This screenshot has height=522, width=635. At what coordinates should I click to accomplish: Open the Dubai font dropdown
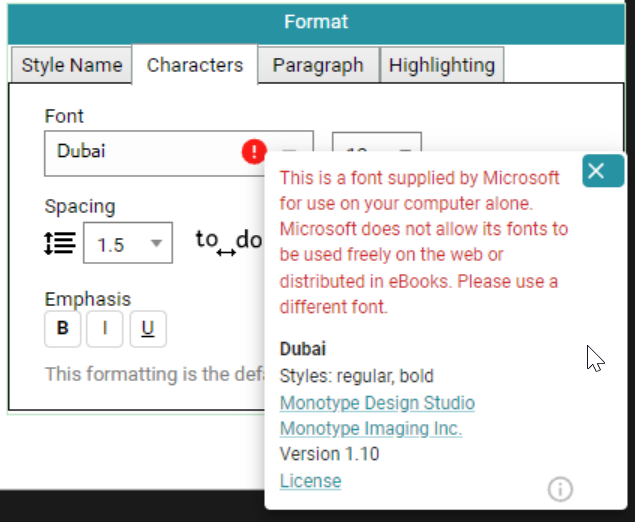pos(289,152)
